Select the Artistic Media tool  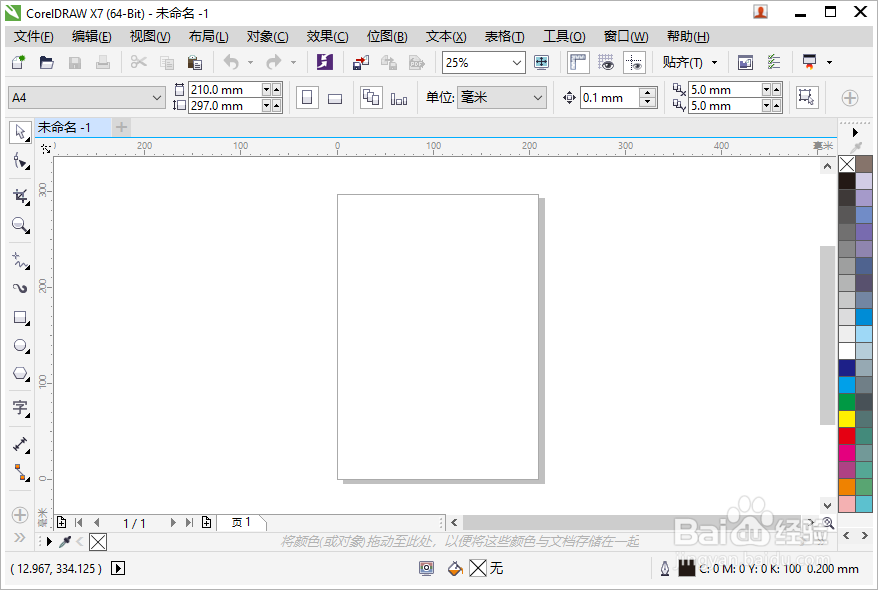[20, 288]
